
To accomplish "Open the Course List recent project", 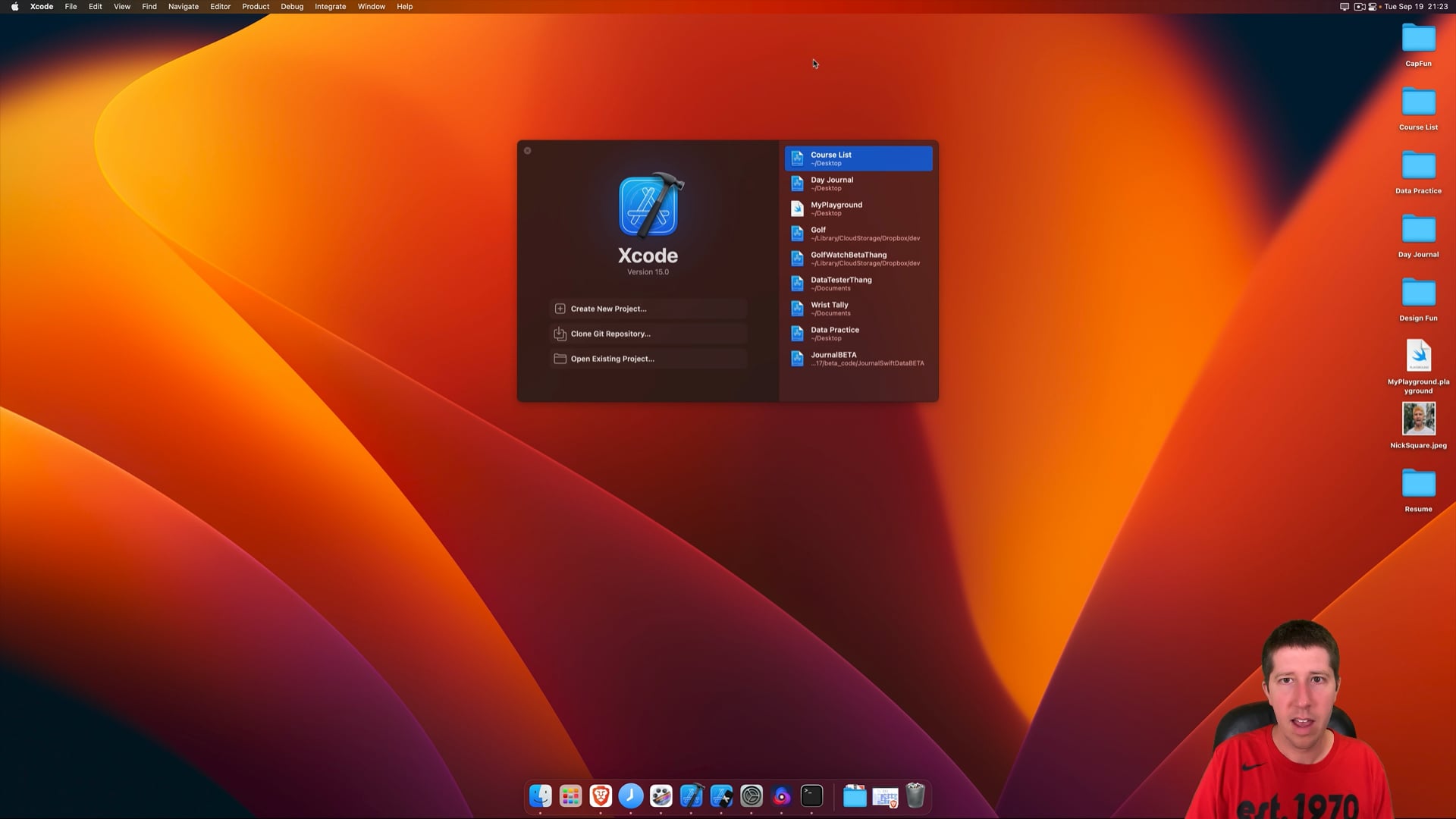I will (858, 158).
